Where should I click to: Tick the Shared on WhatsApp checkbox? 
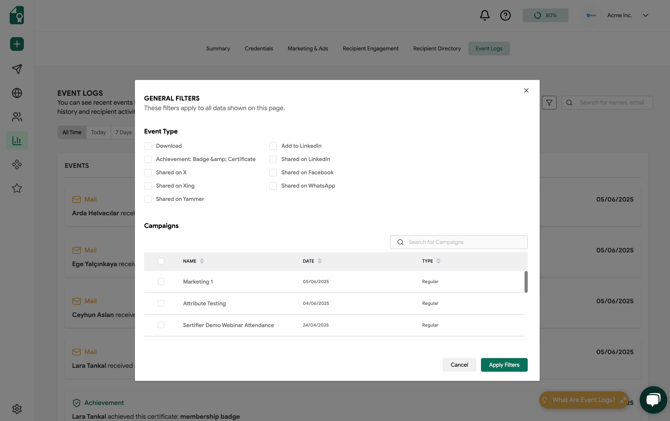click(273, 186)
